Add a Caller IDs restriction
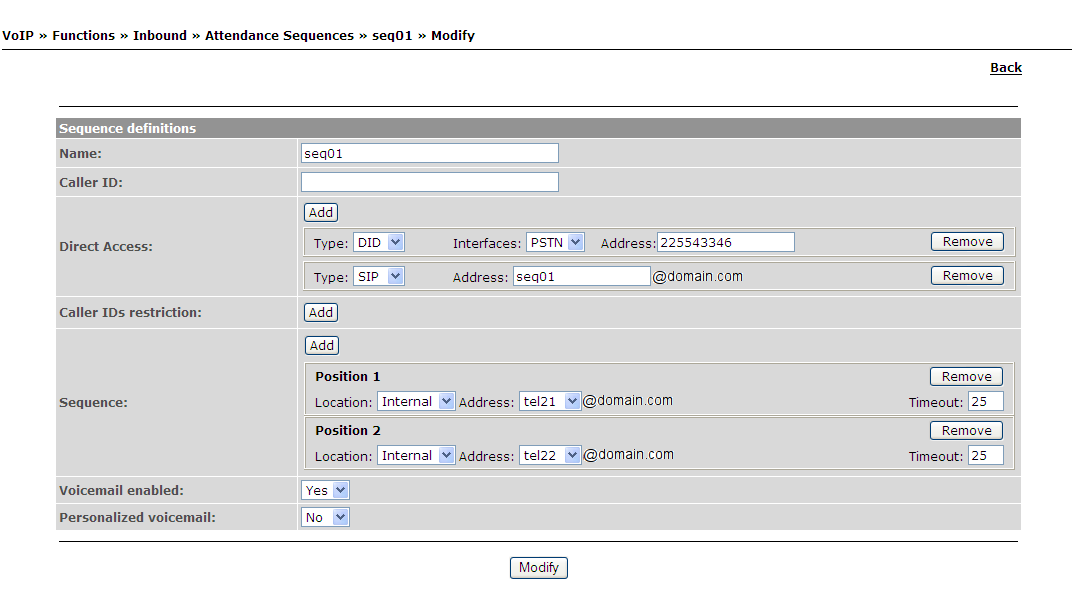1072x610 pixels. [321, 313]
